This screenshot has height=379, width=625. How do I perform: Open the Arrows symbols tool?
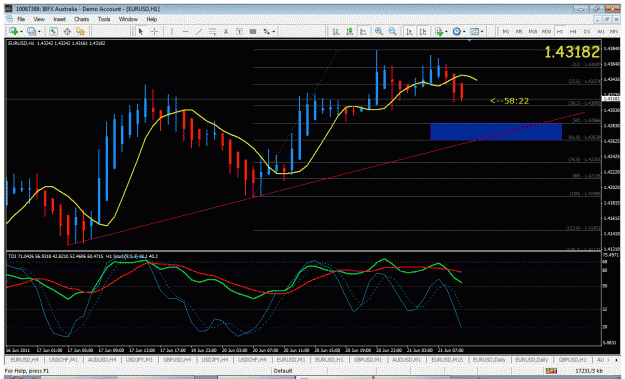point(266,31)
